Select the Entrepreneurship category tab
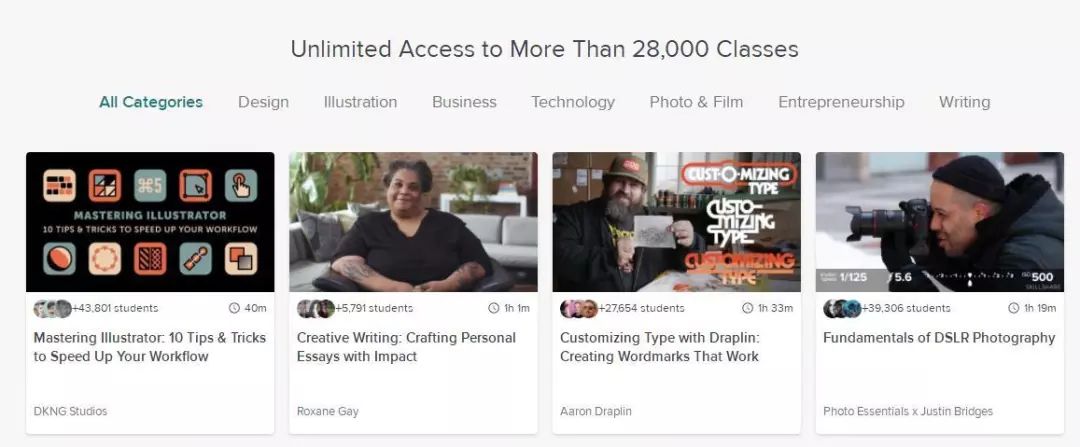 pyautogui.click(x=841, y=102)
